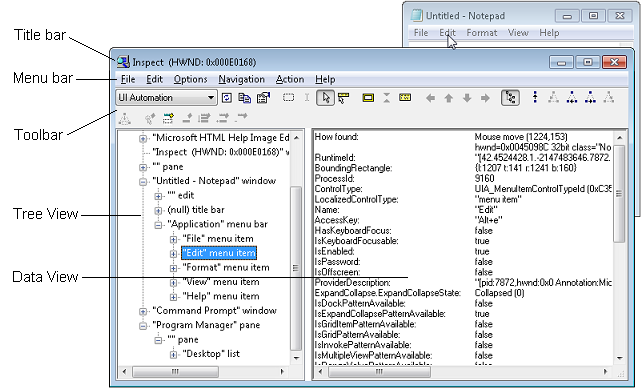642x390 pixels.
Task: Toggle the dashed-rectangle Watch Focus button
Action: pos(289,98)
